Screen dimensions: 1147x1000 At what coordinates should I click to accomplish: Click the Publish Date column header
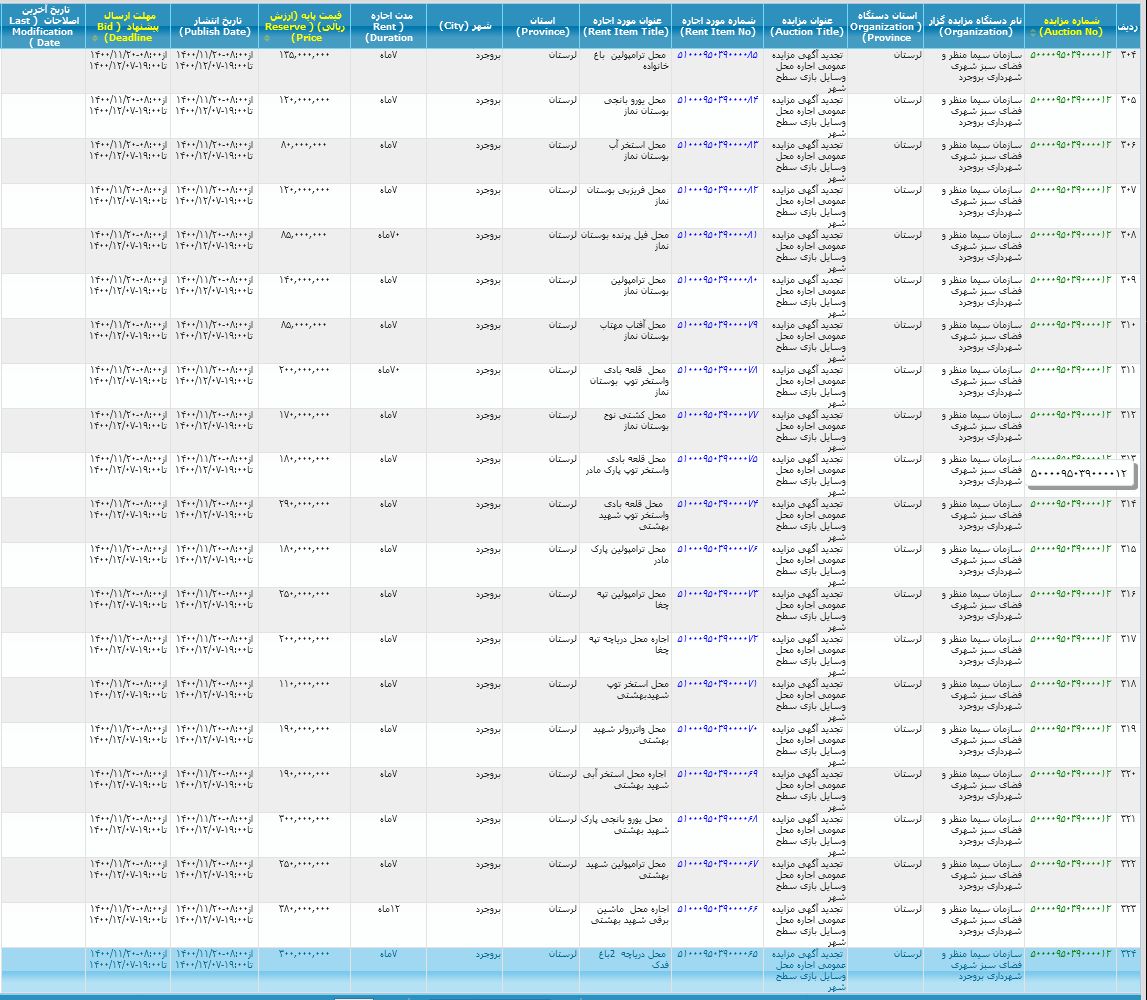(x=214, y=26)
